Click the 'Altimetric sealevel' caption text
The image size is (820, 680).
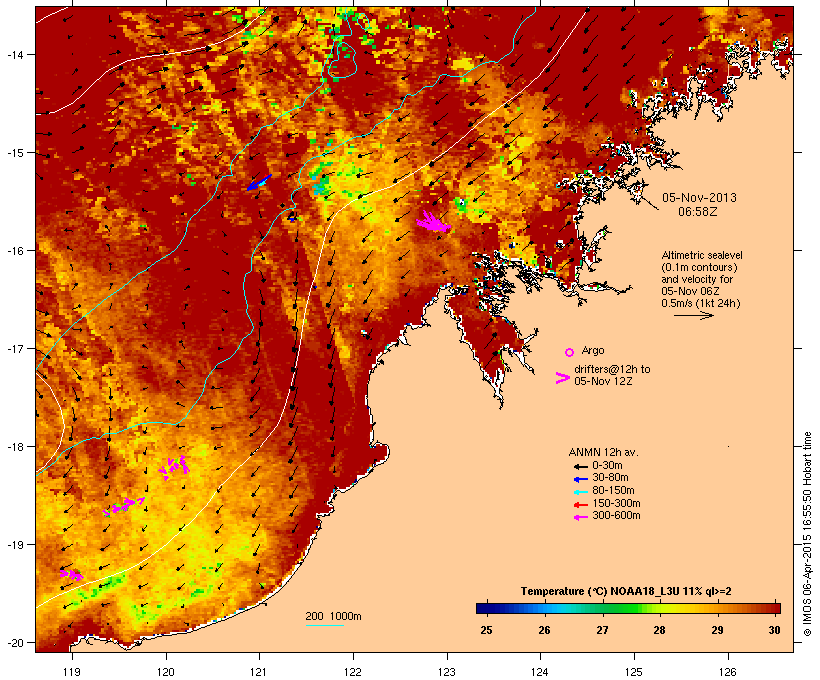click(702, 255)
